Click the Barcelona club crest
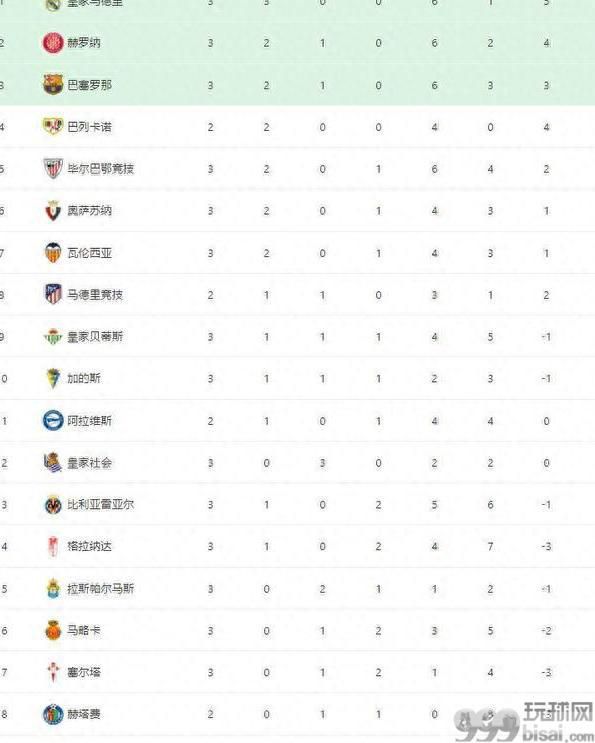This screenshot has height=743, width=595. [x=53, y=84]
